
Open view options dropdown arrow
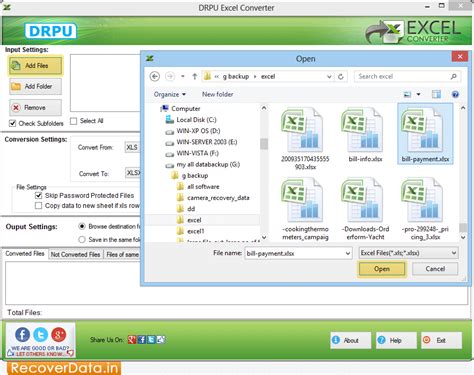(x=418, y=94)
